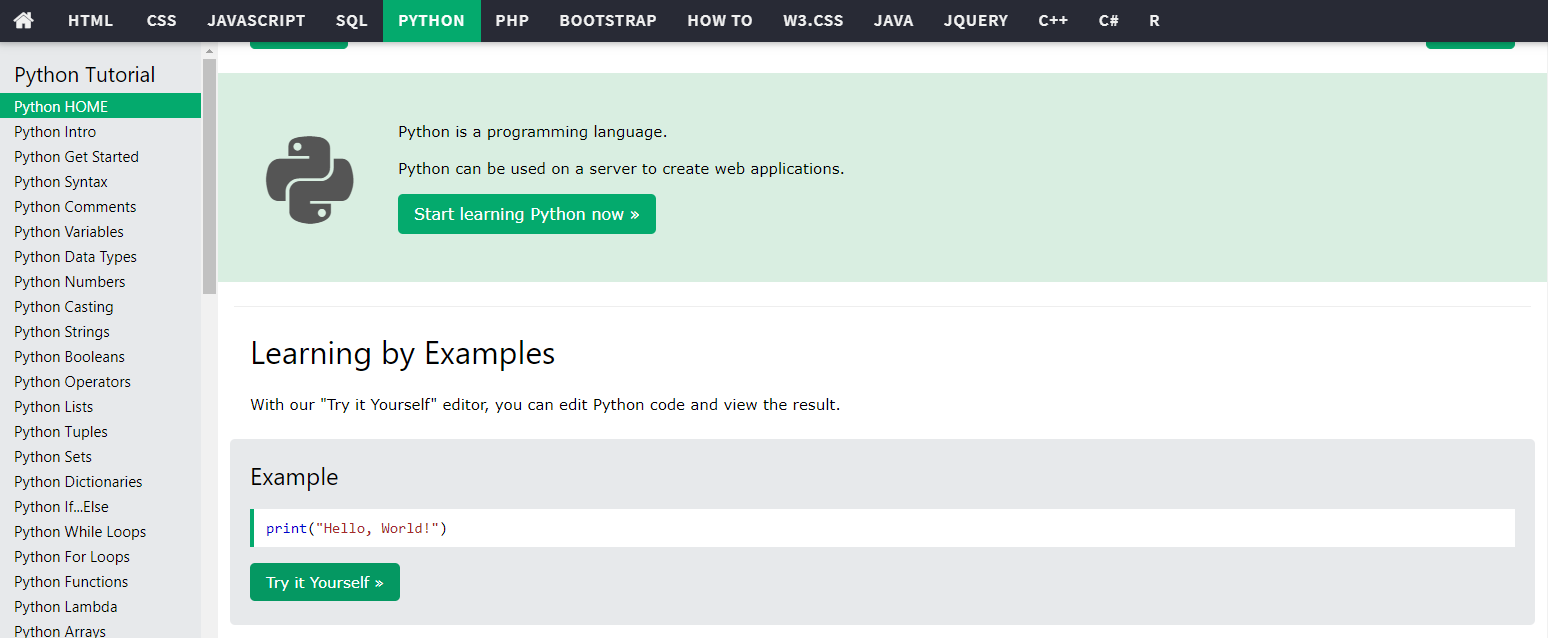The image size is (1548, 638).
Task: Open the HTML tutorial tab
Action: [x=91, y=20]
